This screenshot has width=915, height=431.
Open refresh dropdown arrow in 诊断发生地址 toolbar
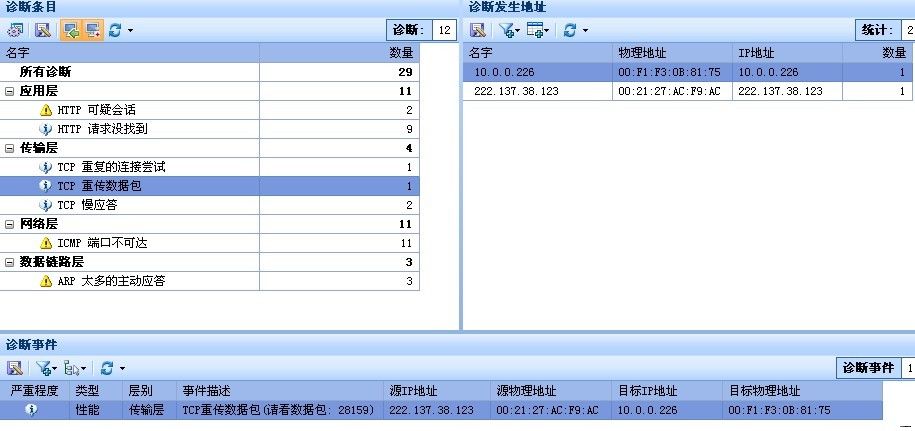[x=585, y=30]
